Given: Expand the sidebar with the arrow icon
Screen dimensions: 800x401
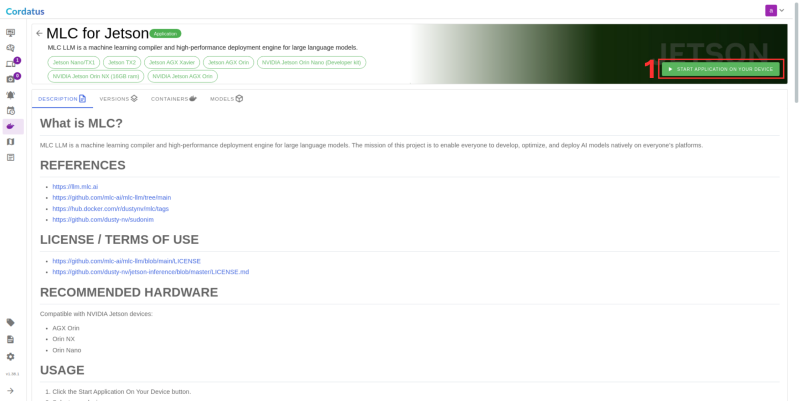Looking at the screenshot, I should (x=11, y=390).
